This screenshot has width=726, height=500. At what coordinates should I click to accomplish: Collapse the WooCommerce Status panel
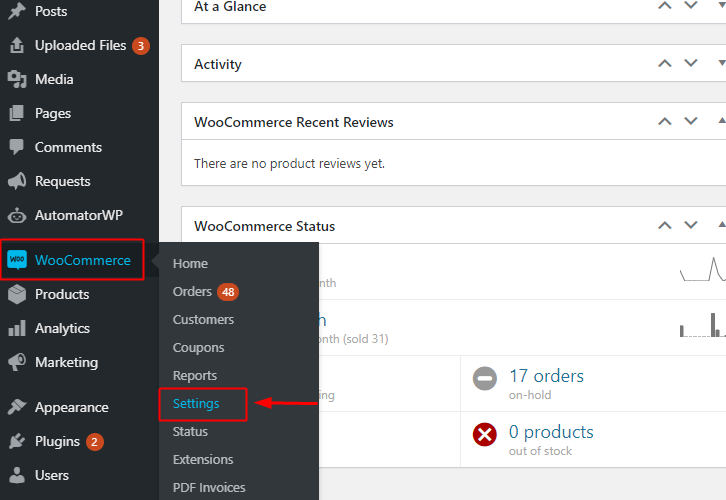pos(721,225)
